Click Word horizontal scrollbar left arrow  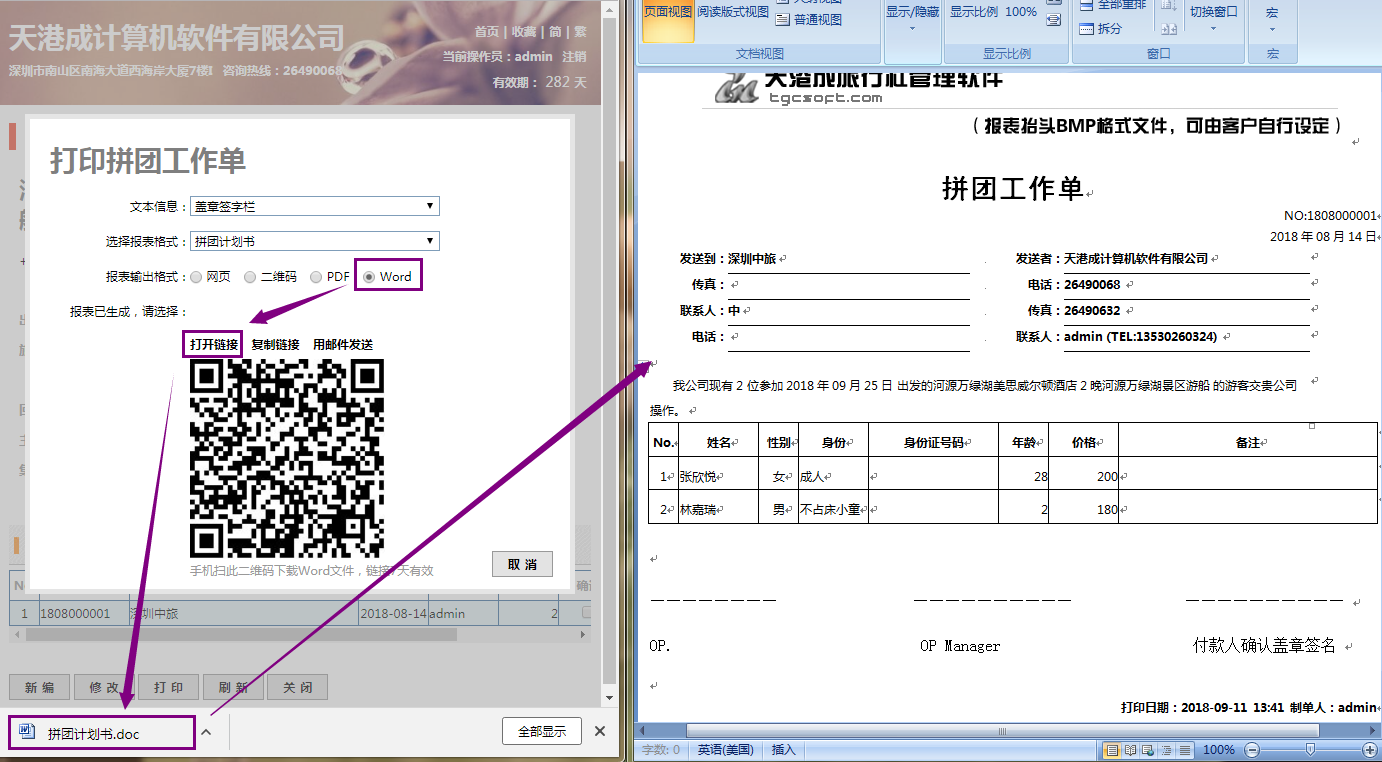point(644,731)
